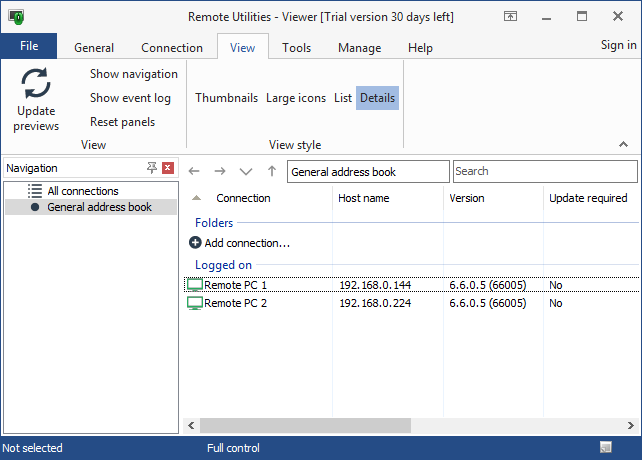Click the Remote PC 1 monitor icon
This screenshot has height=460, width=642.
click(x=195, y=285)
